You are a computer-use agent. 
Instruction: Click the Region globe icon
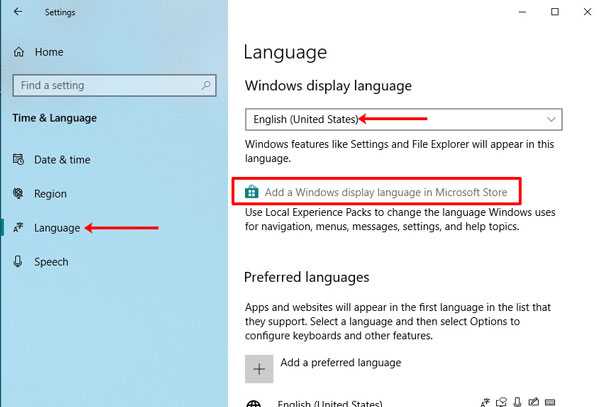(x=18, y=193)
